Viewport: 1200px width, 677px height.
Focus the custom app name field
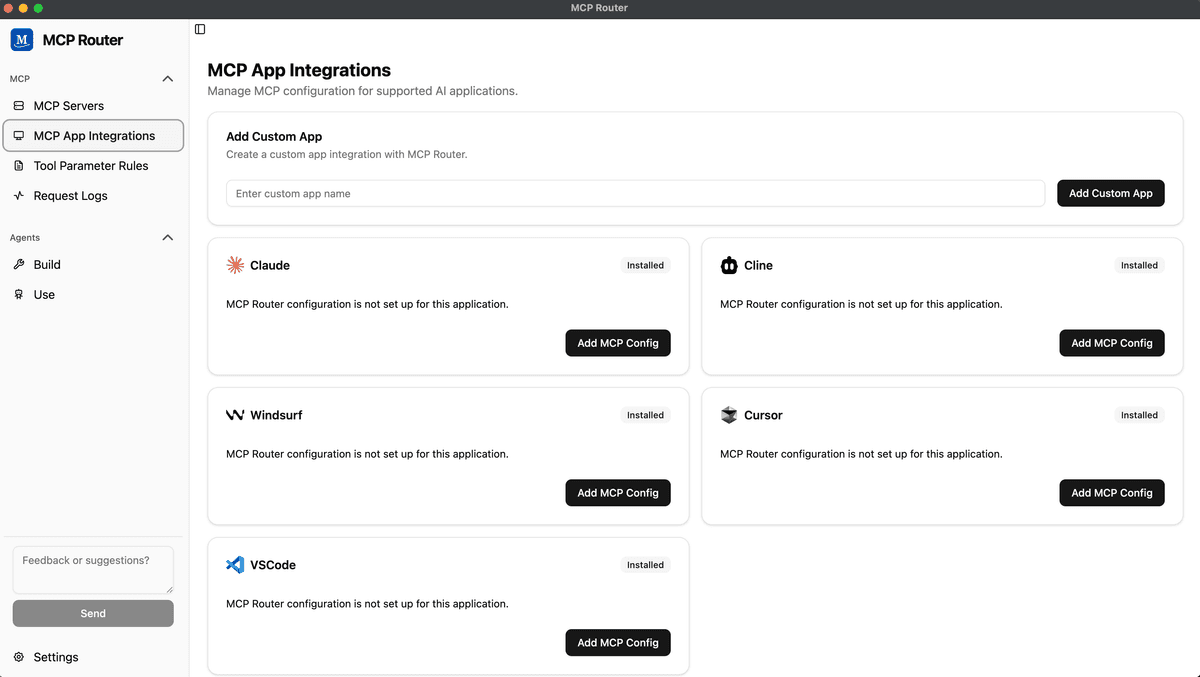tap(635, 194)
